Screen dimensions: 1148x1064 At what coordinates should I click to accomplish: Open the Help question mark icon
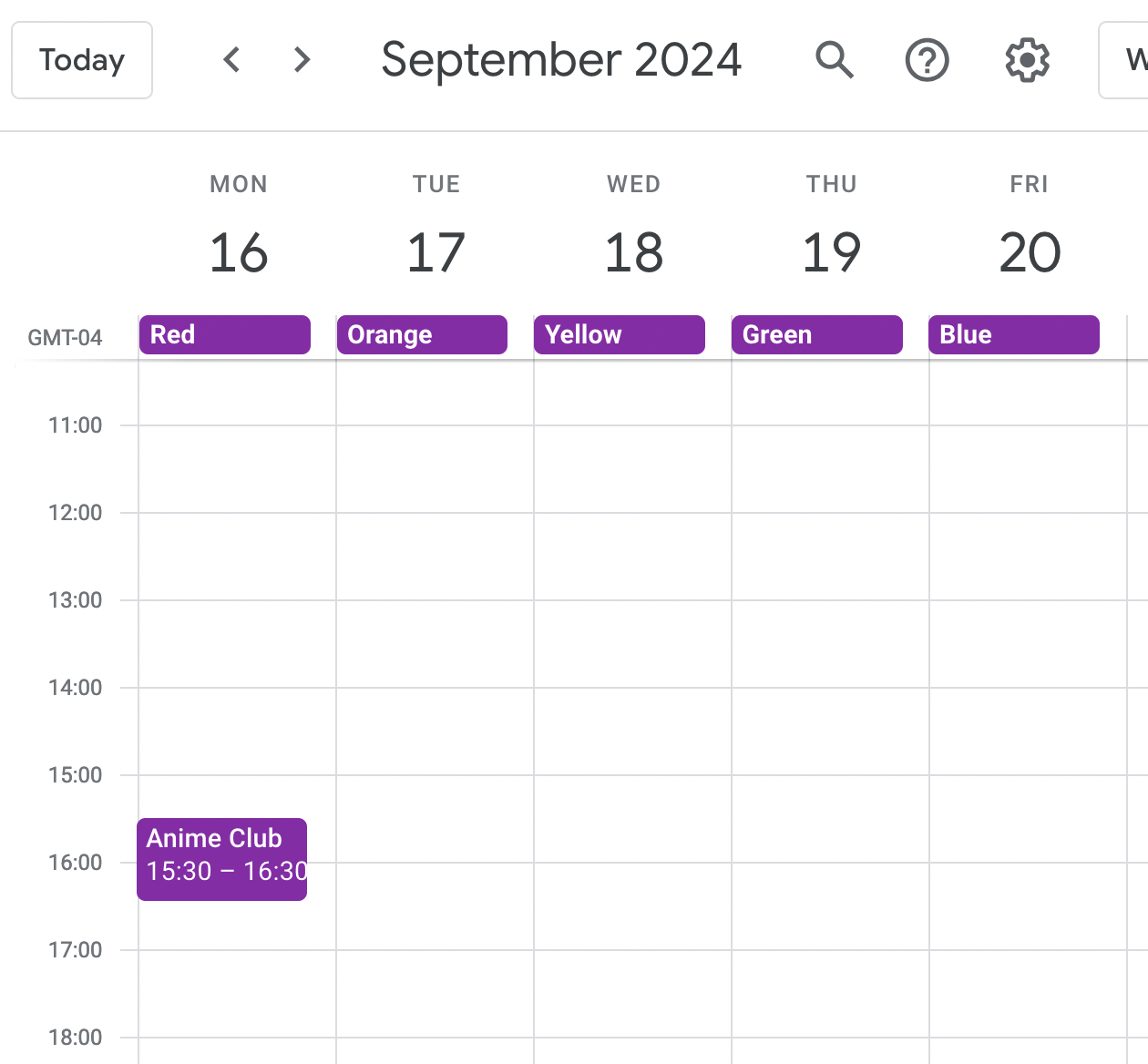point(927,60)
